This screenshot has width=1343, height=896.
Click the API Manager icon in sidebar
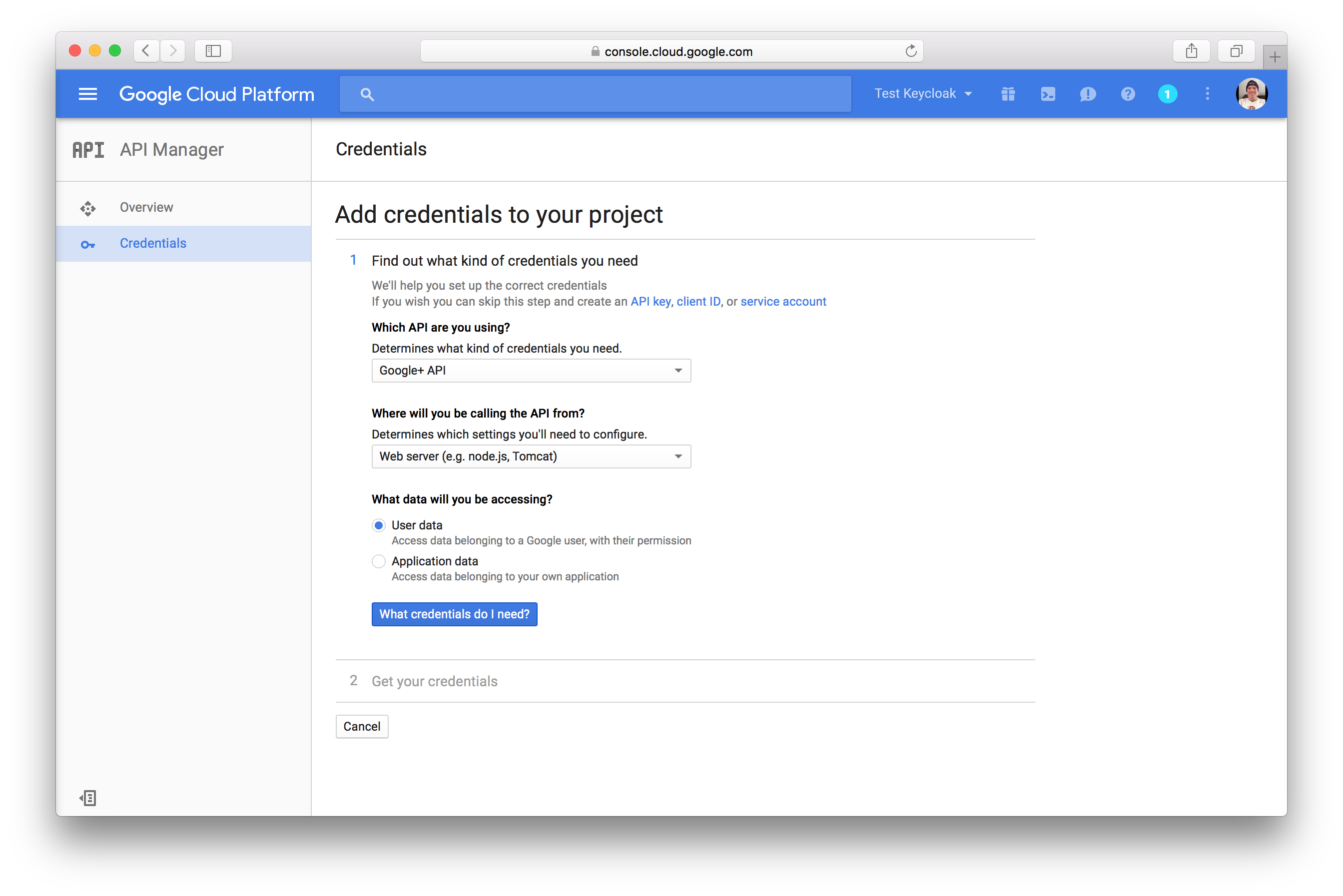coord(88,149)
